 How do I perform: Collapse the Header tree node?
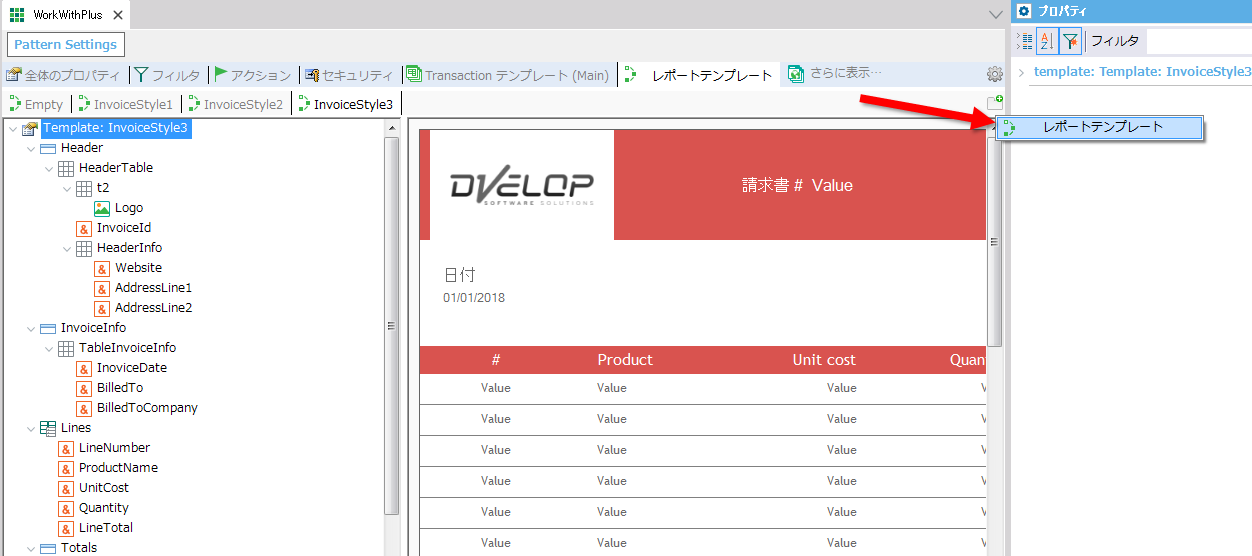31,148
